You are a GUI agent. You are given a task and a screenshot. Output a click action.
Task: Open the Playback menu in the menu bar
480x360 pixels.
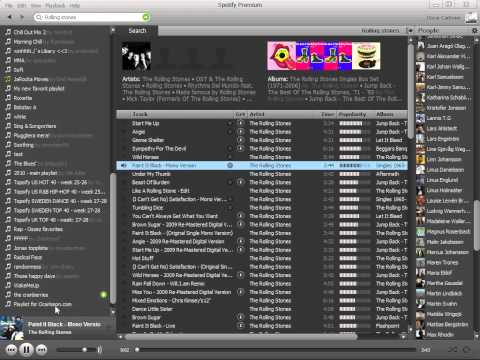[x=55, y=6]
